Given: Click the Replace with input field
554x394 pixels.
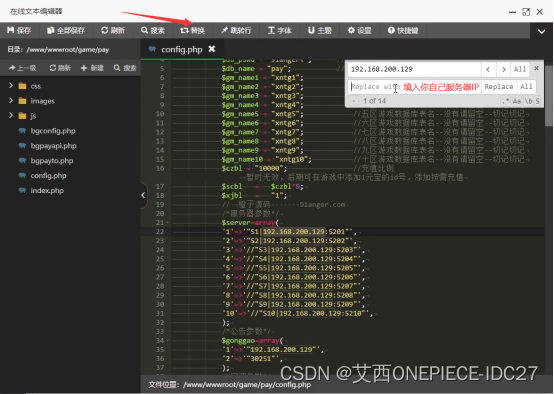Looking at the screenshot, I should [414, 87].
